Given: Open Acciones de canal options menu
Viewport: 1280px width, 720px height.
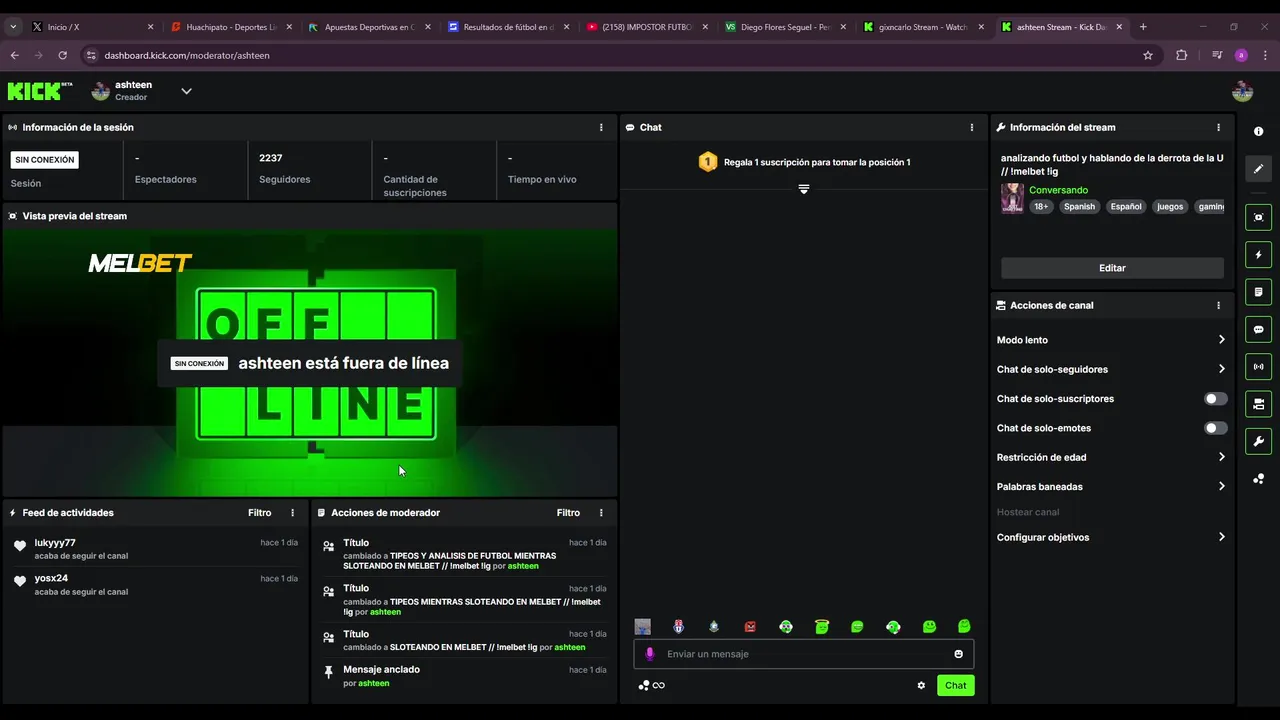Looking at the screenshot, I should coord(1218,305).
